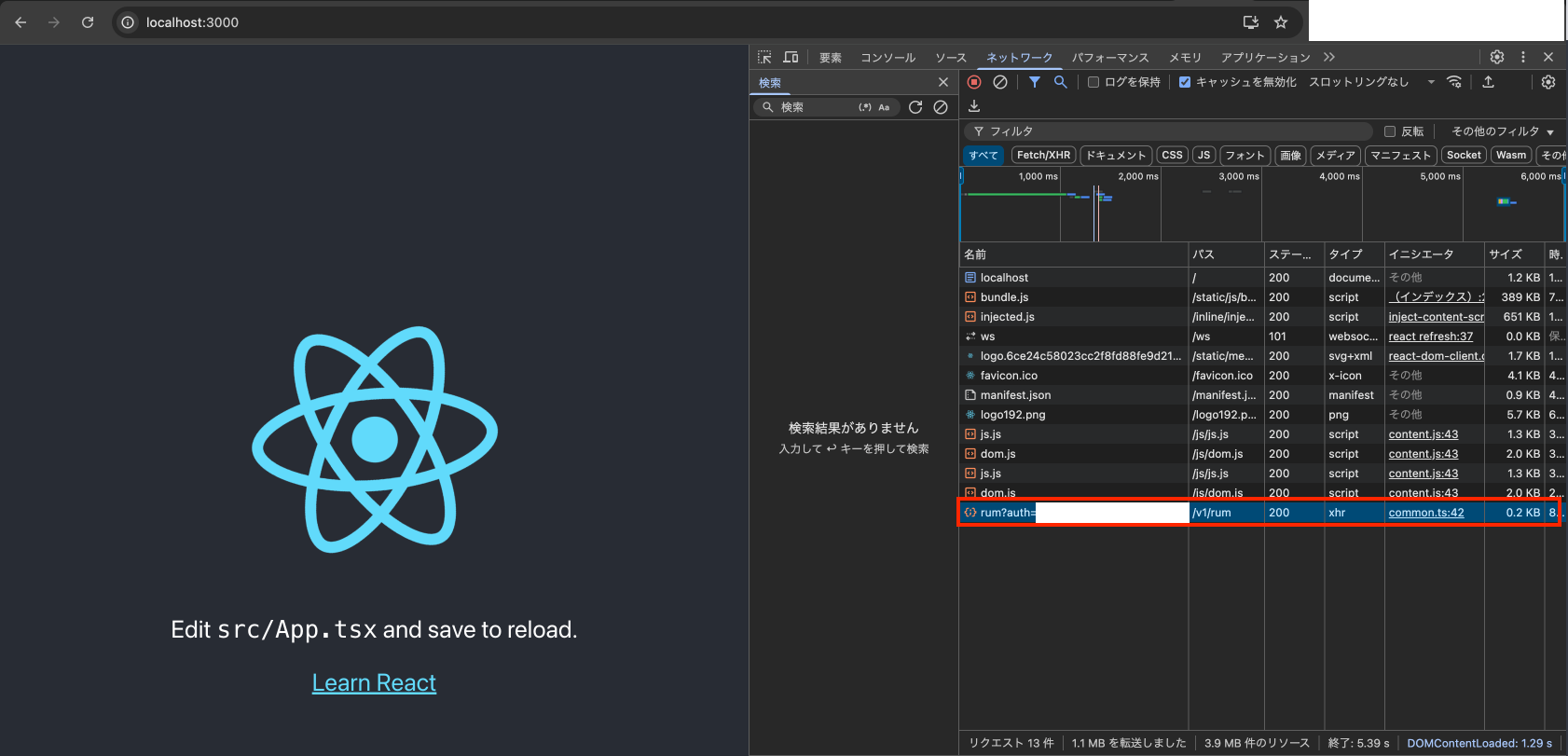Toggle match case Aa option
1568x756 pixels.
[x=884, y=107]
